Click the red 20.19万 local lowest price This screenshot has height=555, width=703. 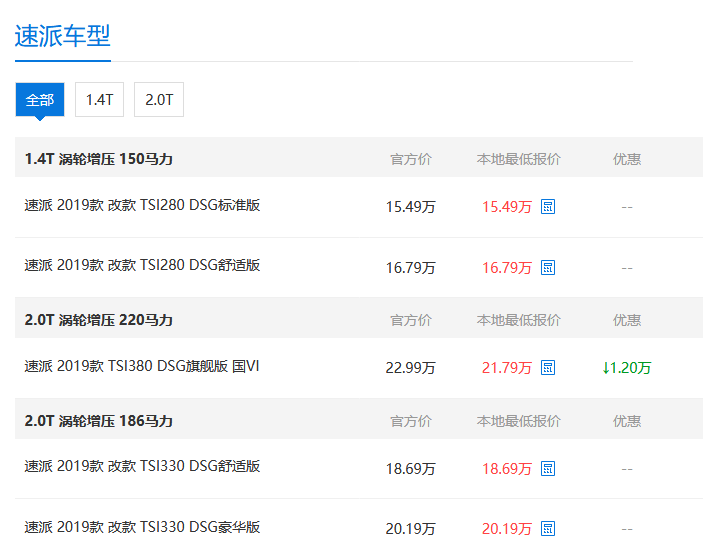(x=507, y=528)
